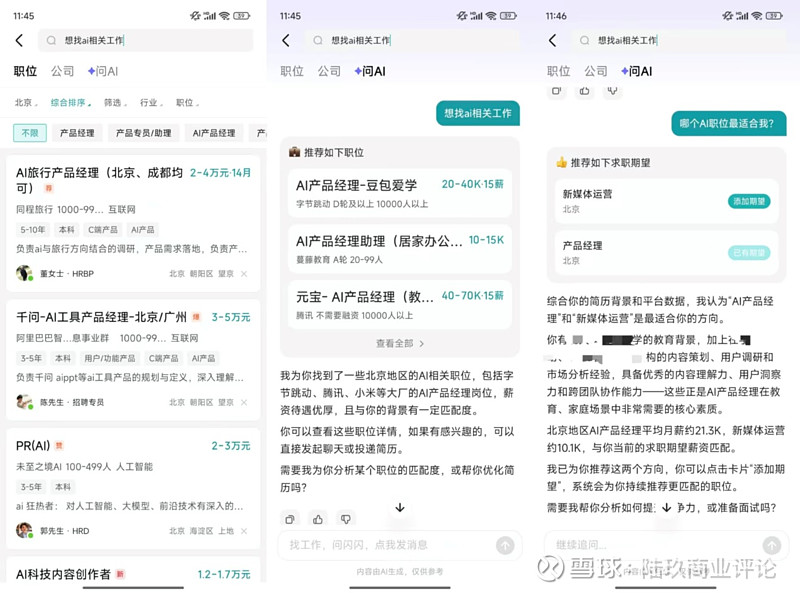Viewport: 800px width, 593px height.
Task: Select the AI产品经理 filter chip
Action: (214, 133)
